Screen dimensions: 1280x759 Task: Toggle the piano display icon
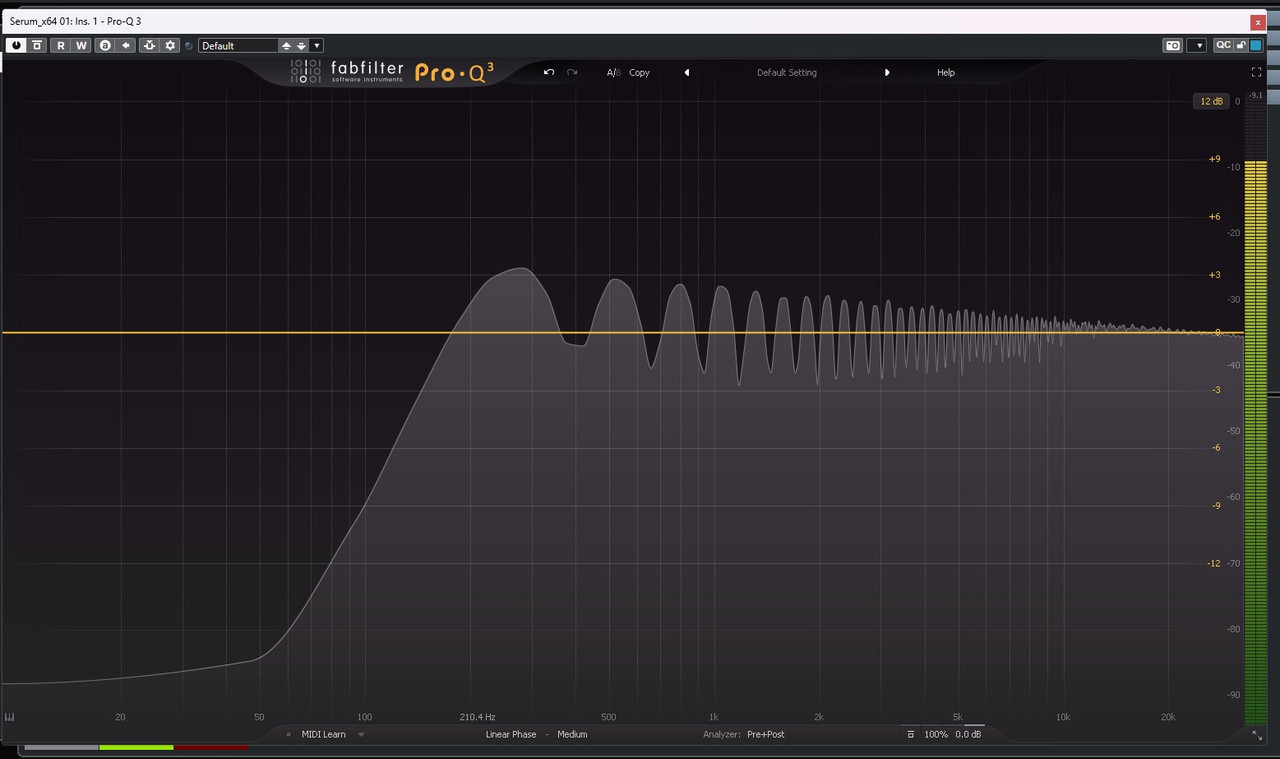tap(10, 716)
